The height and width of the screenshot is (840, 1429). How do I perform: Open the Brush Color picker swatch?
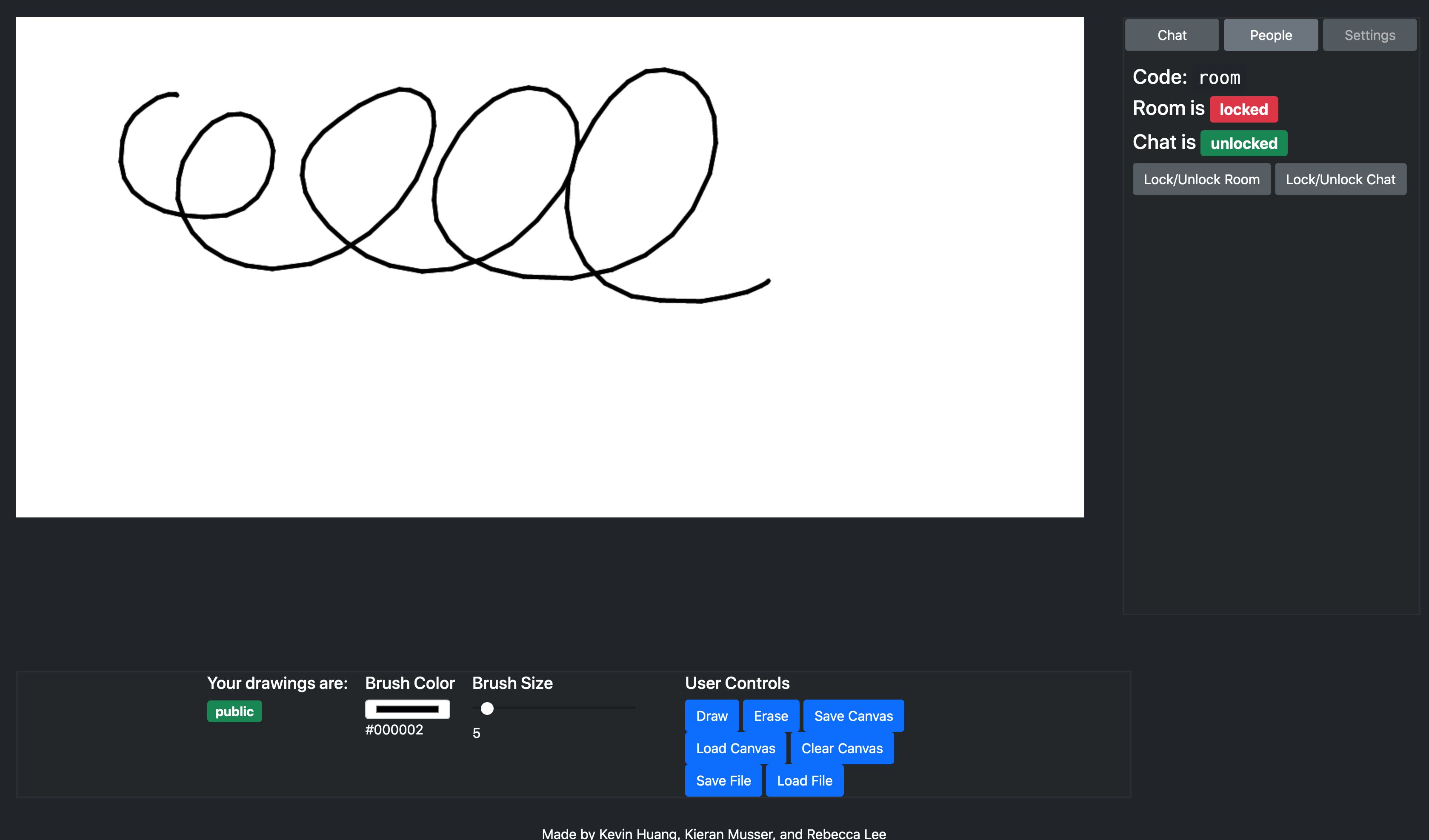(407, 709)
